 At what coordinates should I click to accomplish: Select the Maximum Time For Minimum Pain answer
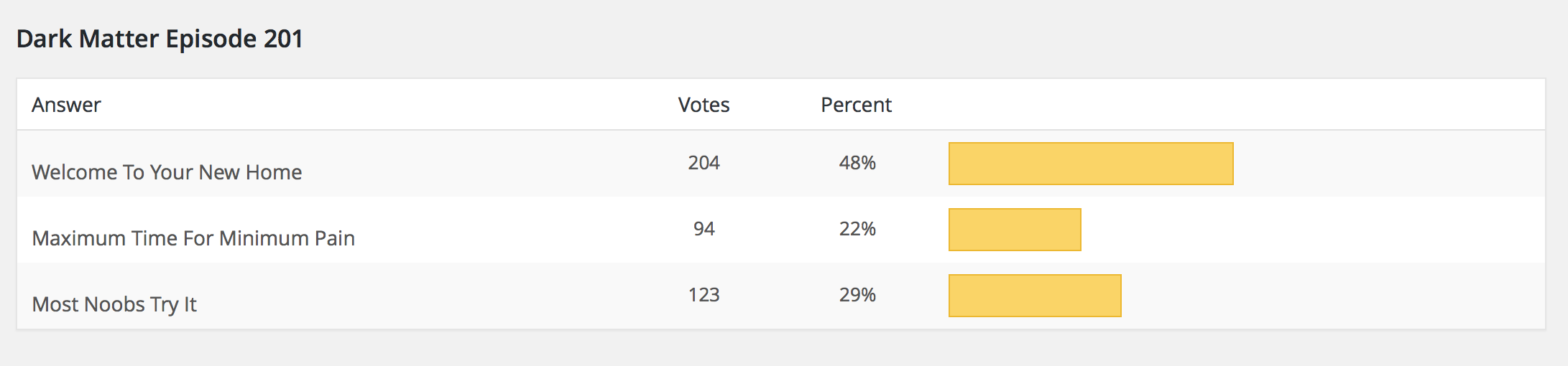[193, 238]
